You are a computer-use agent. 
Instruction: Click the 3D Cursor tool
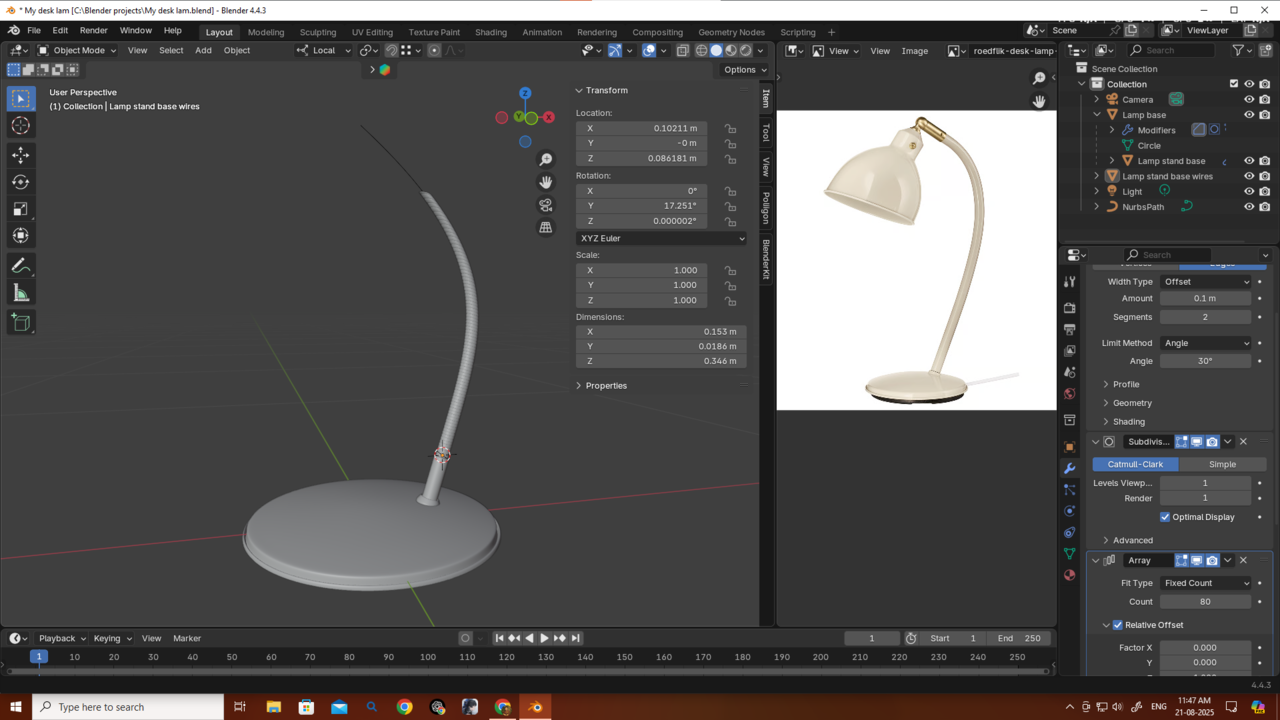pyautogui.click(x=21, y=125)
